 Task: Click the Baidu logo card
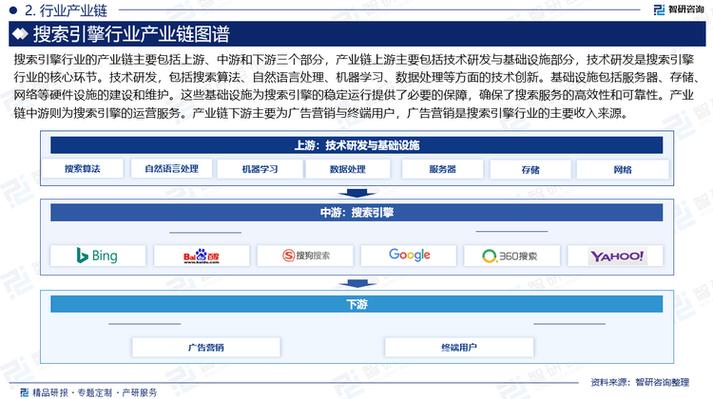[x=201, y=256]
